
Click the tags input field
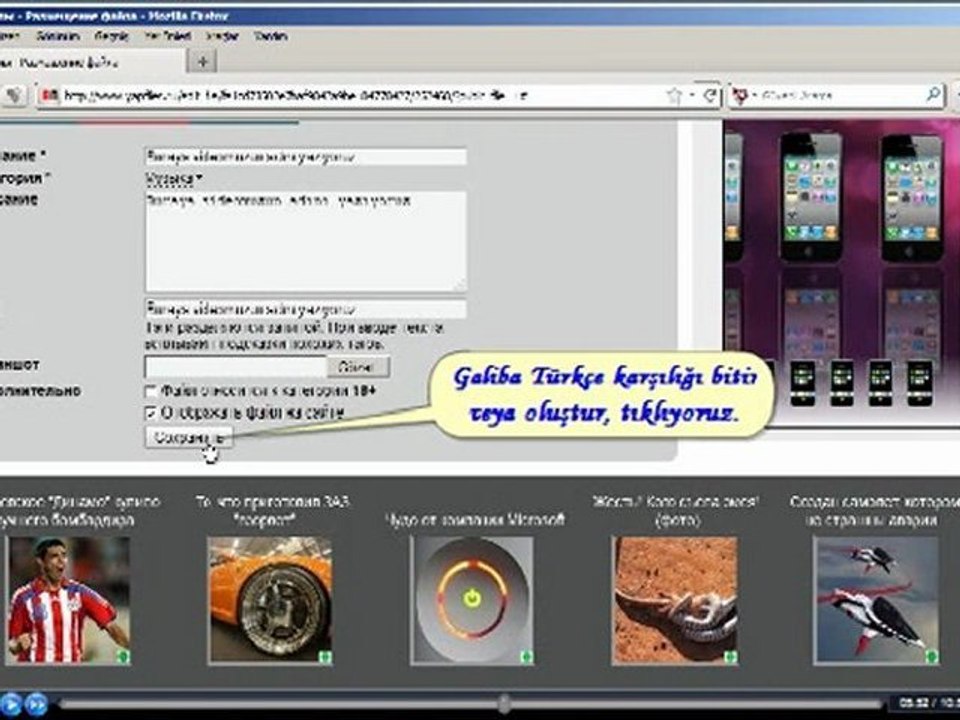click(306, 309)
